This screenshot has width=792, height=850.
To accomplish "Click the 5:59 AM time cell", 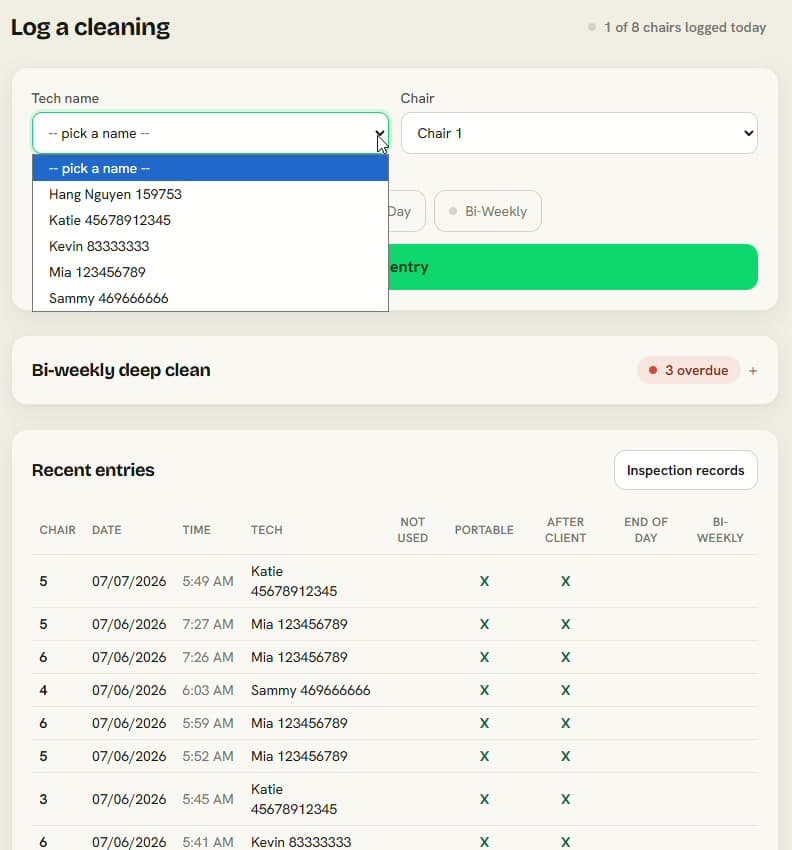I will click(208, 724).
